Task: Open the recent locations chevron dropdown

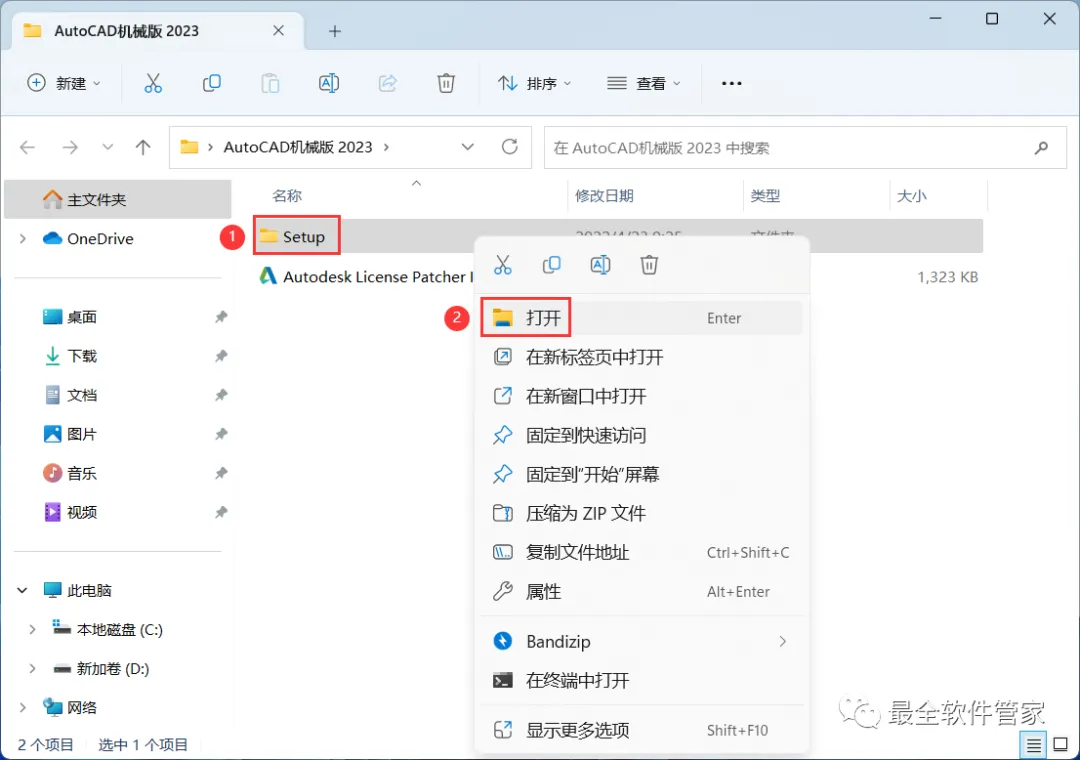Action: [107, 147]
